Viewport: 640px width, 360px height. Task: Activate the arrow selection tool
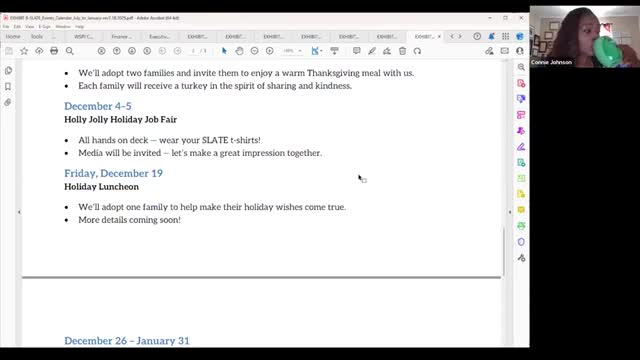(224, 51)
